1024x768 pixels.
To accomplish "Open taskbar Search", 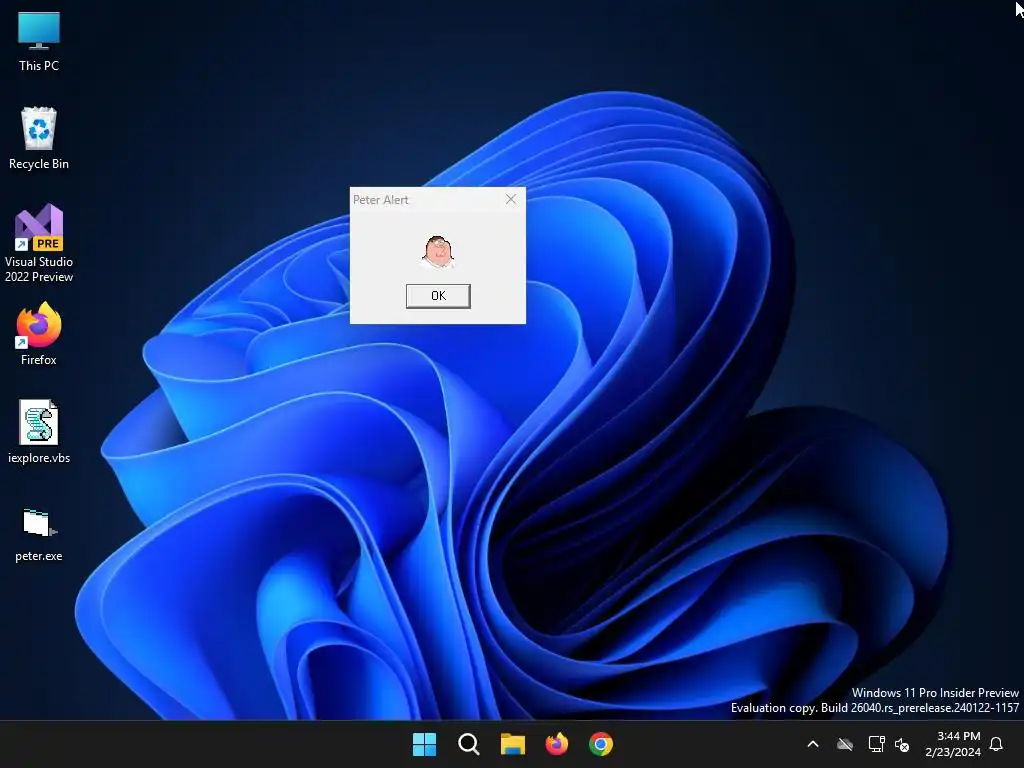I will coord(468,744).
